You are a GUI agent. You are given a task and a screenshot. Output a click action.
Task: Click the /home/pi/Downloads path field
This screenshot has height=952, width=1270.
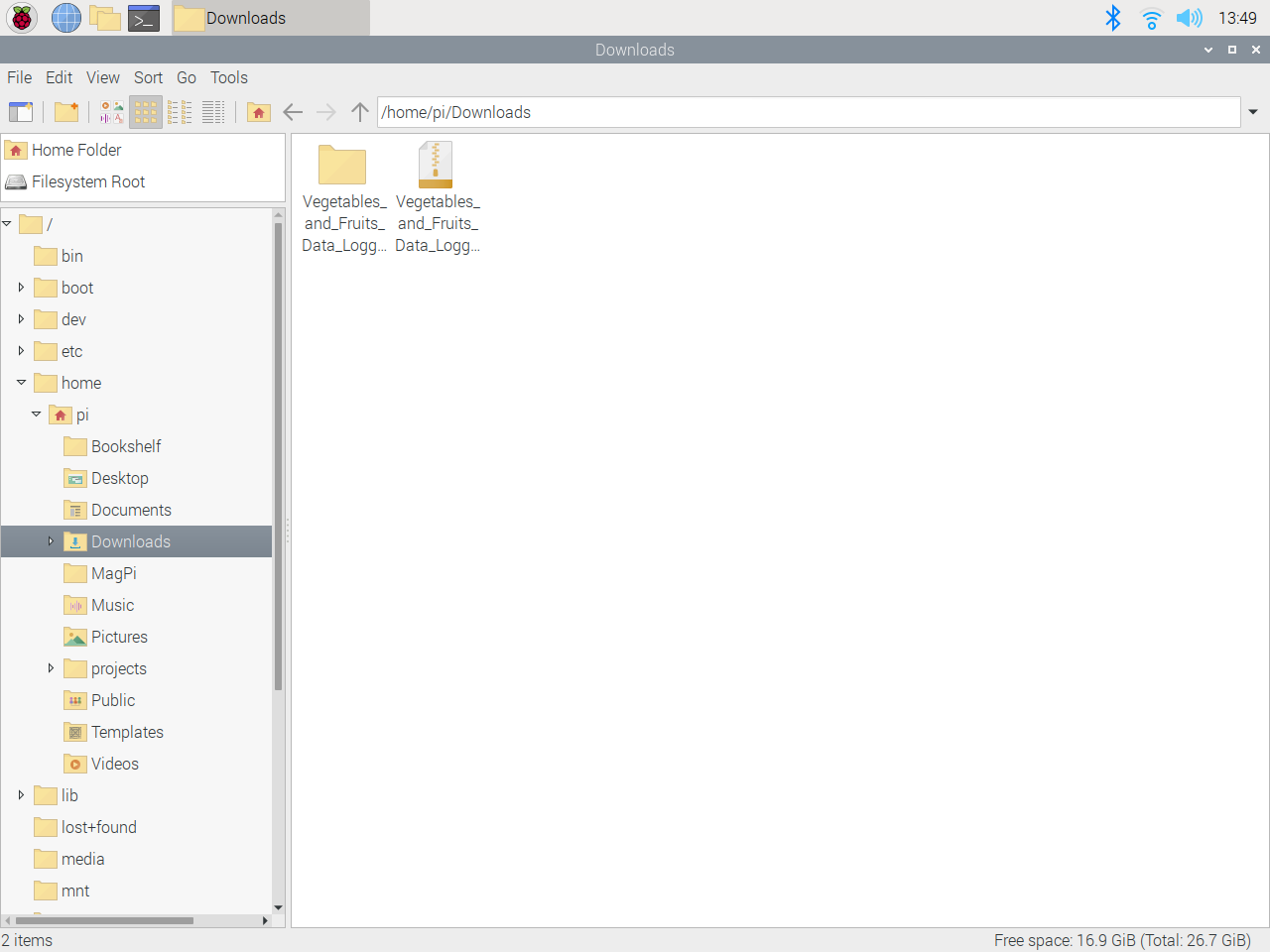pyautogui.click(x=809, y=112)
